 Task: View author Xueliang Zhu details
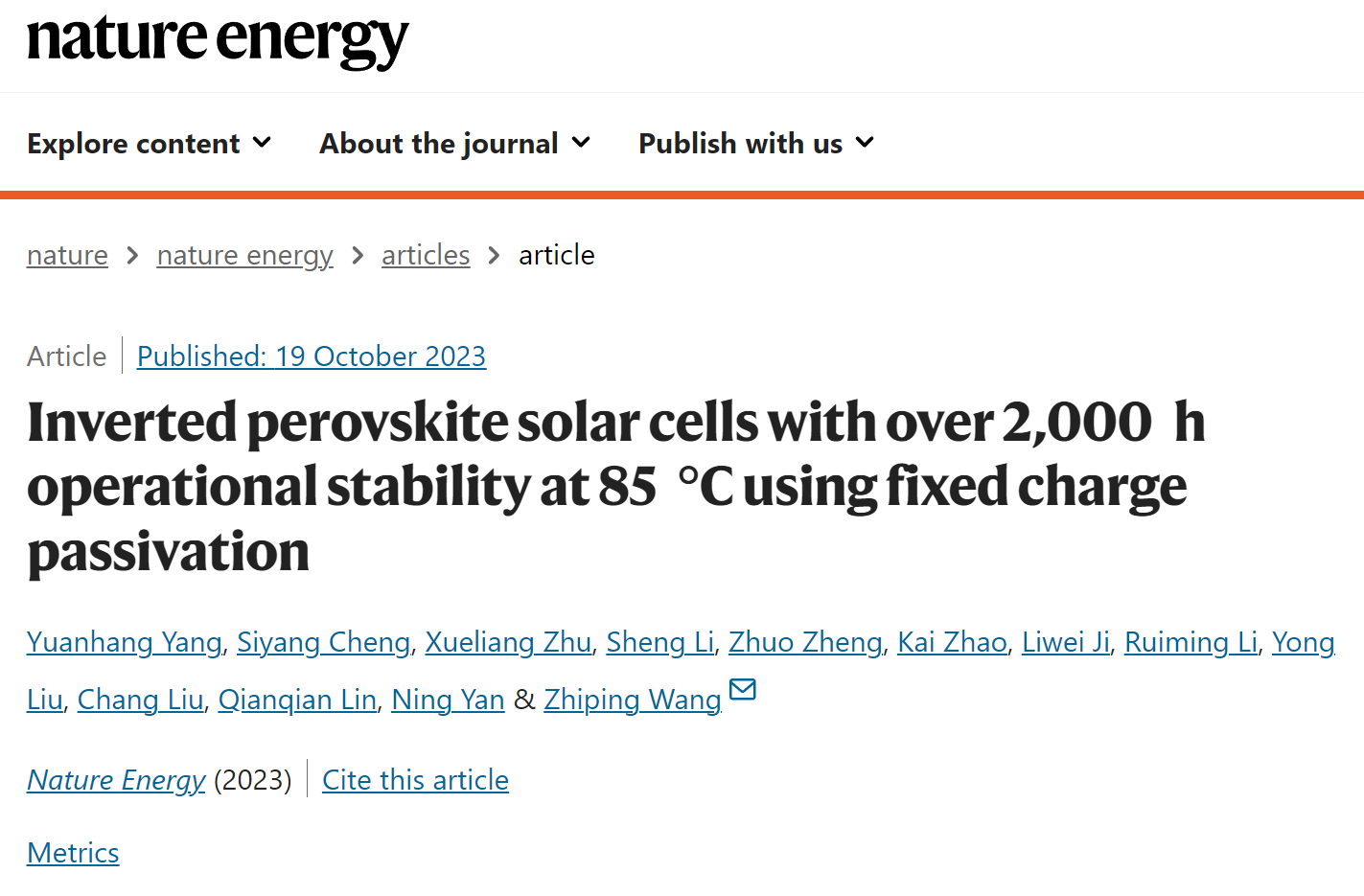pos(508,642)
